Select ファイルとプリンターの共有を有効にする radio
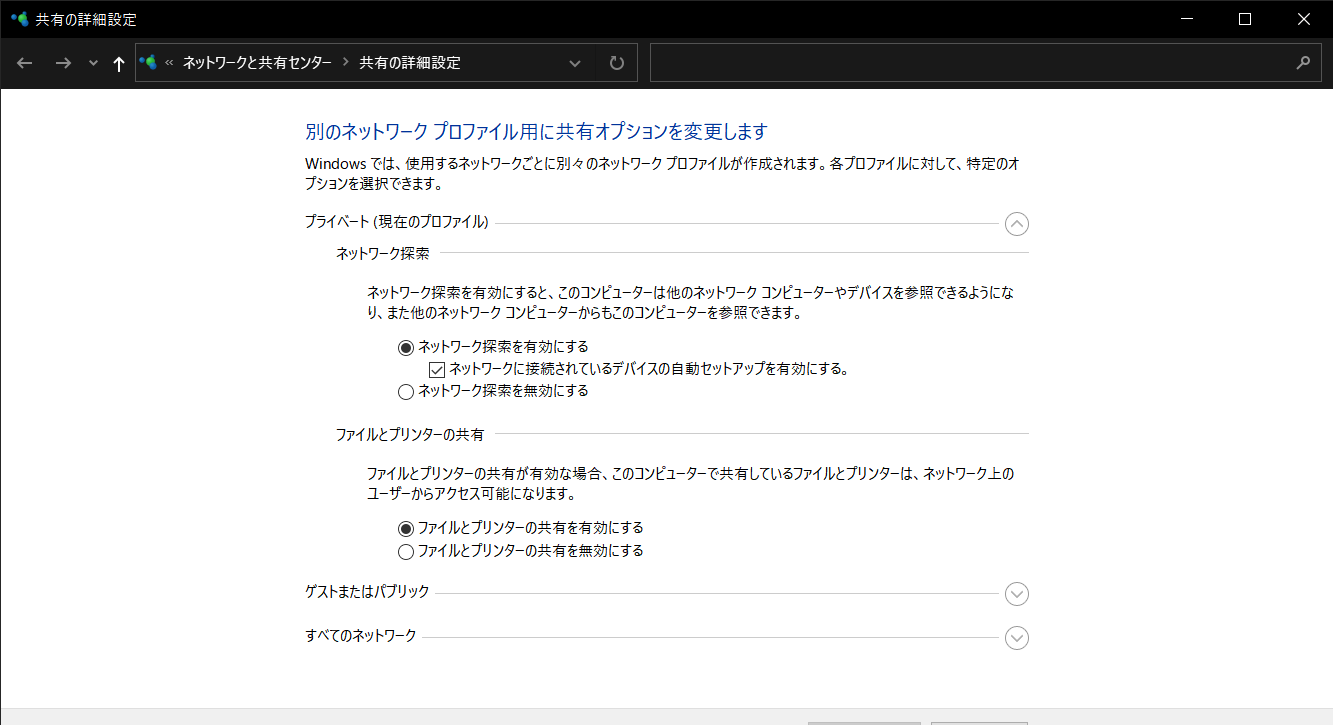The height and width of the screenshot is (725, 1333). coord(405,528)
